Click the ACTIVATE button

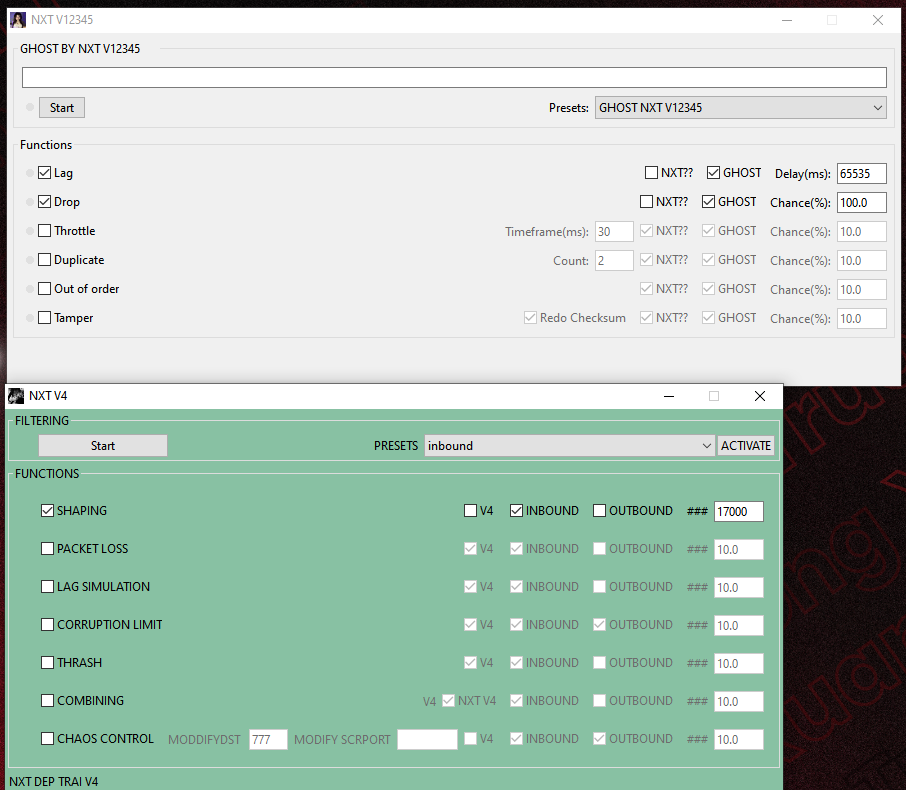click(745, 446)
